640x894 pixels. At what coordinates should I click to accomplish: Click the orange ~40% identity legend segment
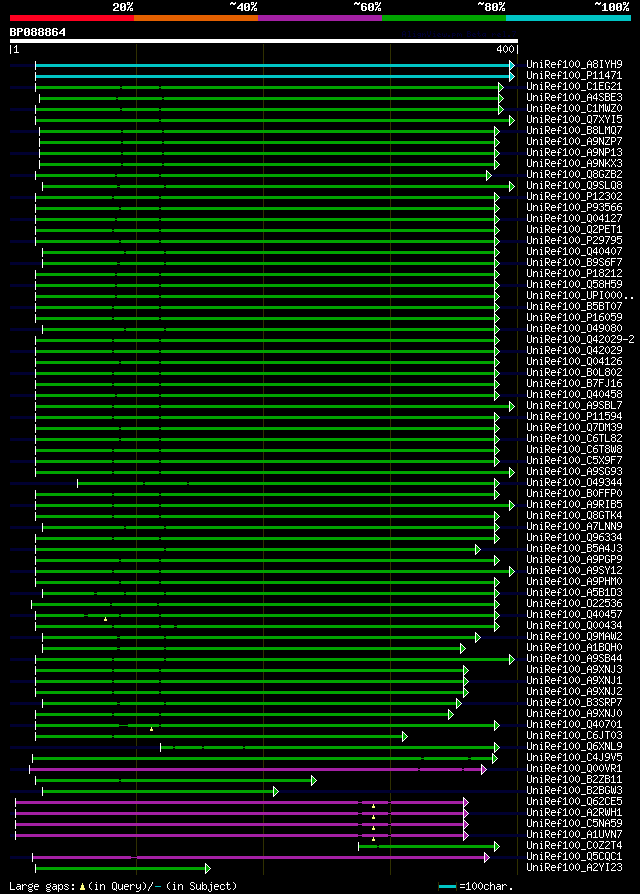[x=196, y=18]
